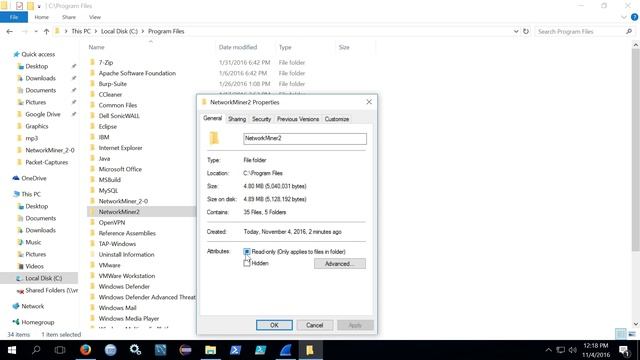Viewport: 640px width, 360px height.
Task: Open Firefox from the taskbar
Action: [x=85, y=350]
